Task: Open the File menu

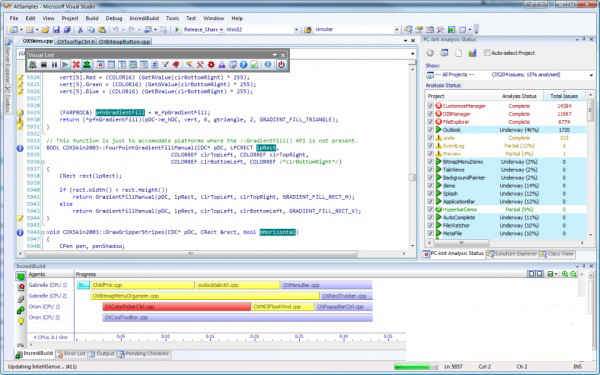Action: [x=14, y=18]
